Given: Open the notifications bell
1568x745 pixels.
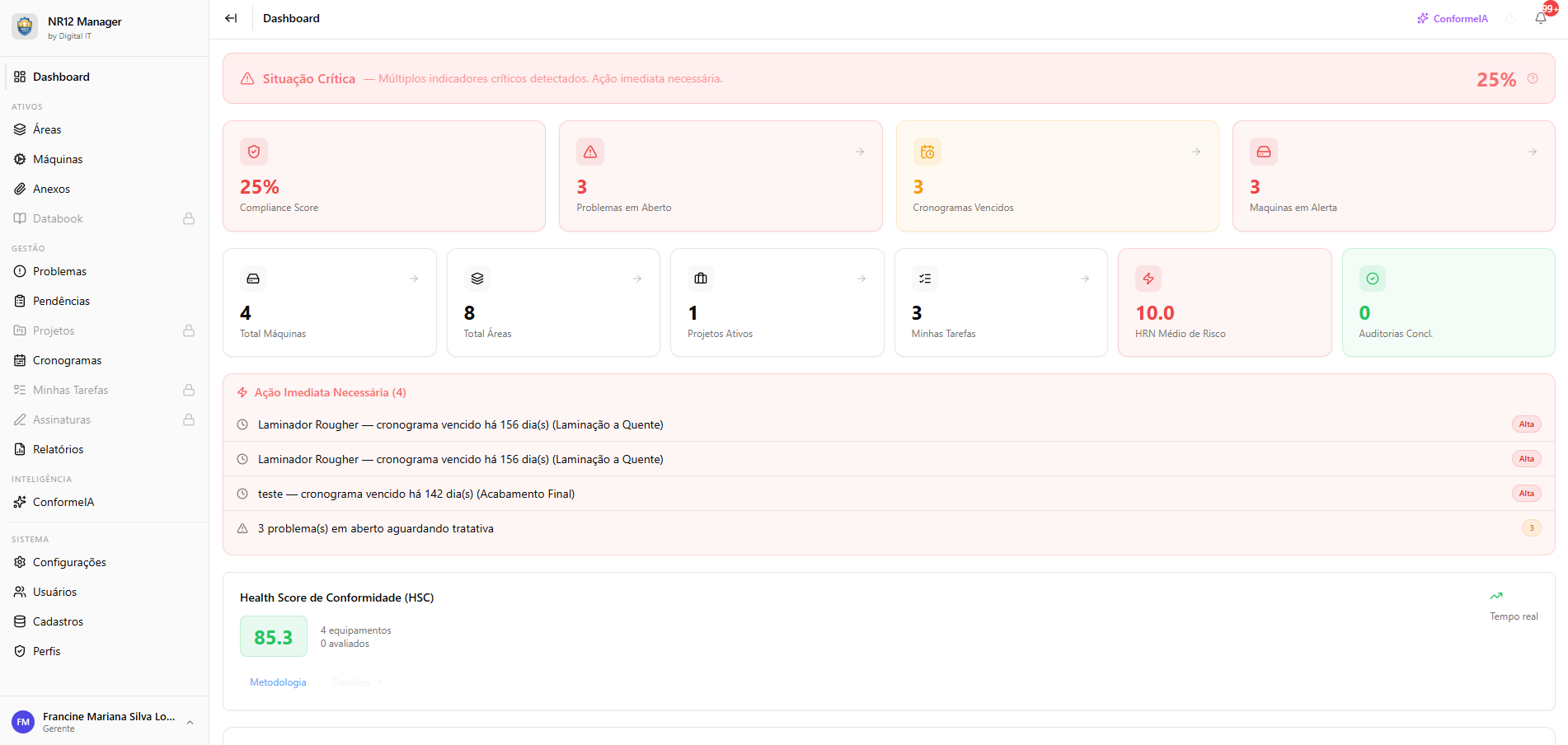Looking at the screenshot, I should 1540,18.
